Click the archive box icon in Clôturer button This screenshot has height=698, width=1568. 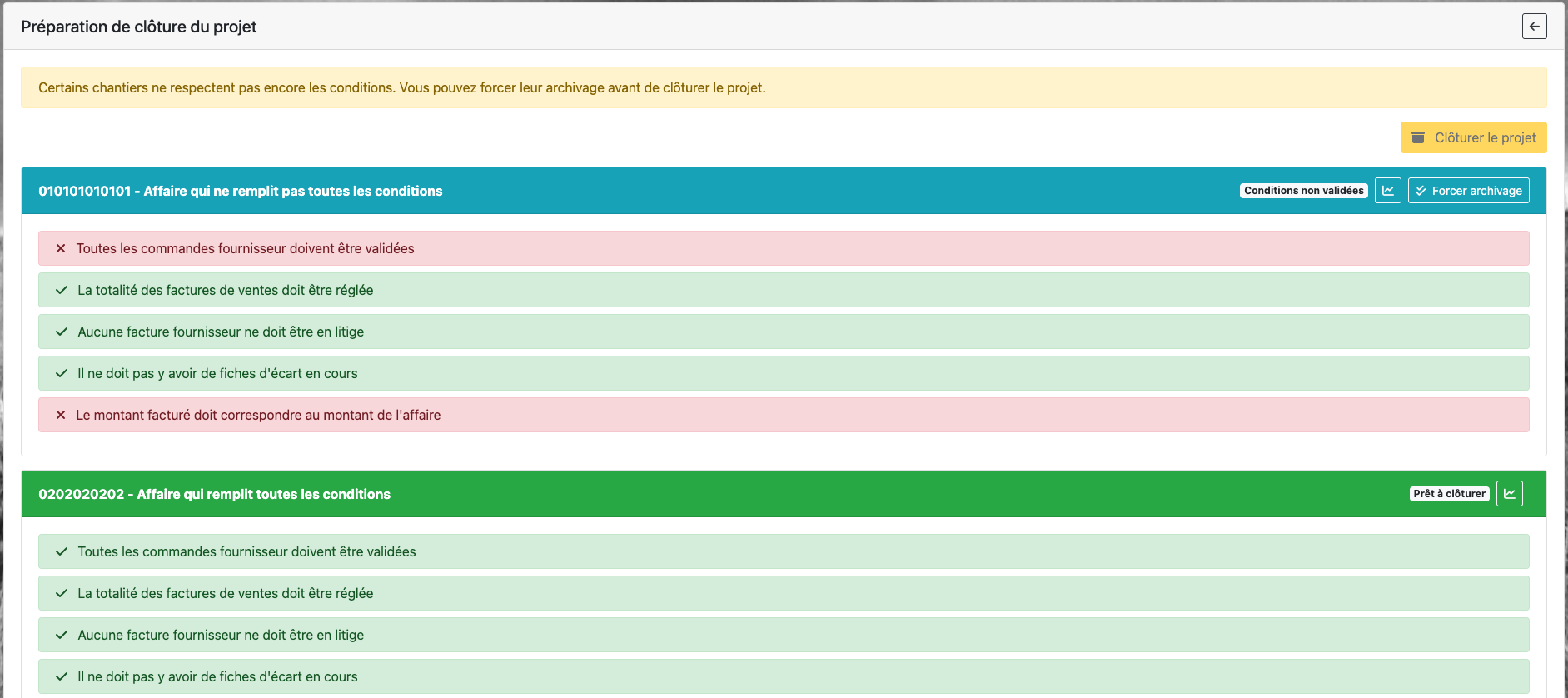[1418, 137]
